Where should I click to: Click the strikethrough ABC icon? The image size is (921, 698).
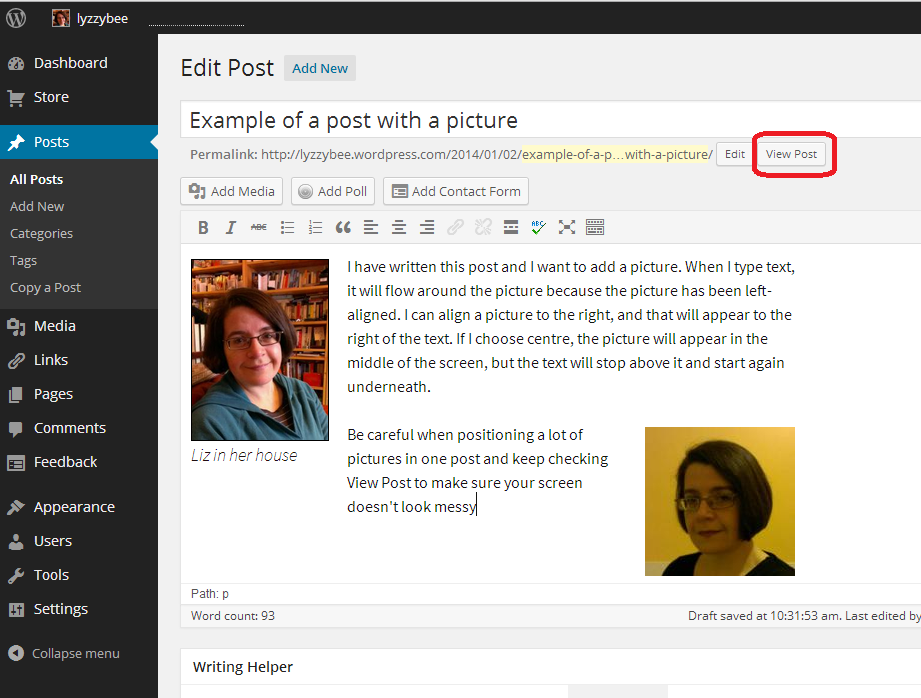tap(259, 228)
